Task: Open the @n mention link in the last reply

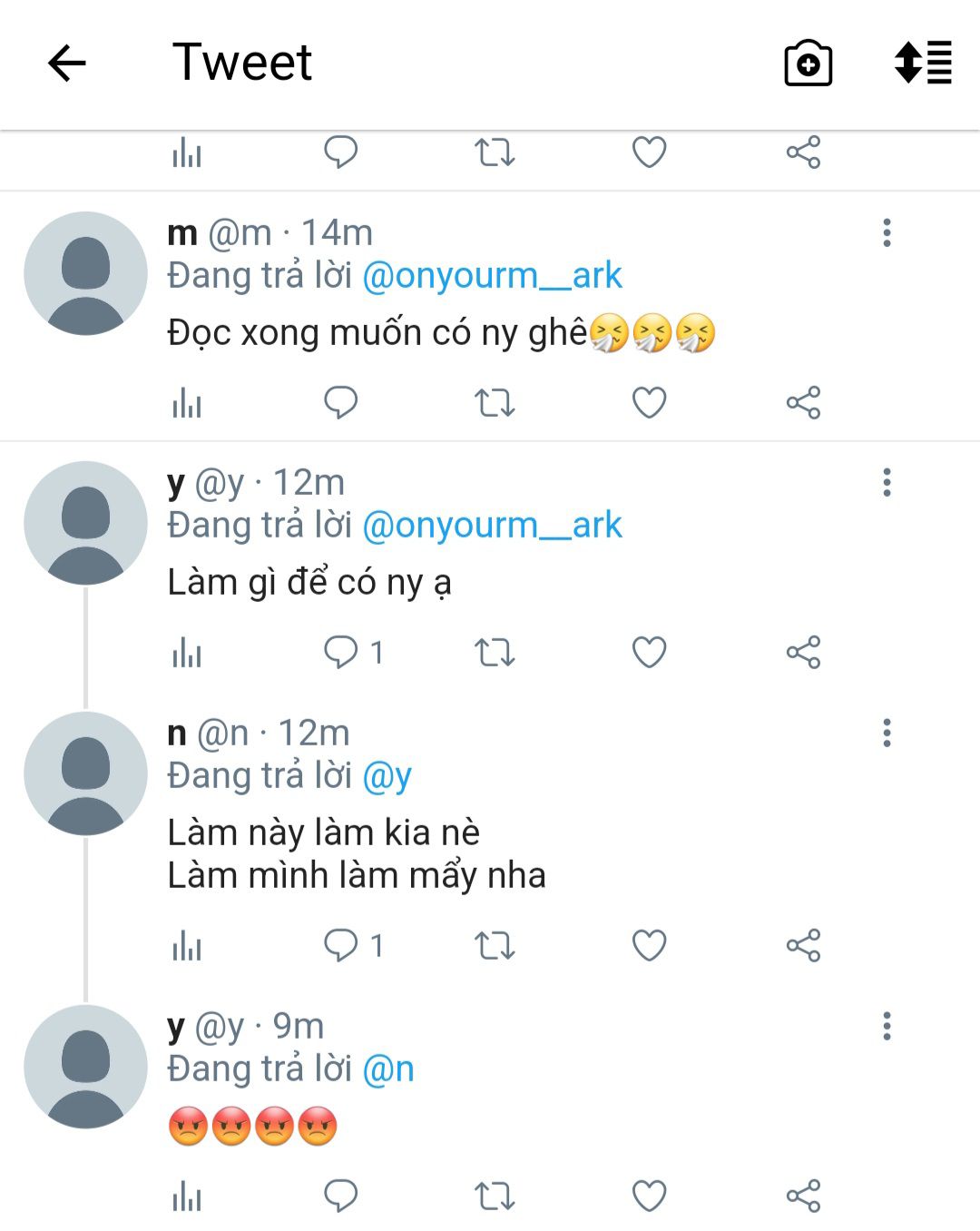Action: [388, 1069]
